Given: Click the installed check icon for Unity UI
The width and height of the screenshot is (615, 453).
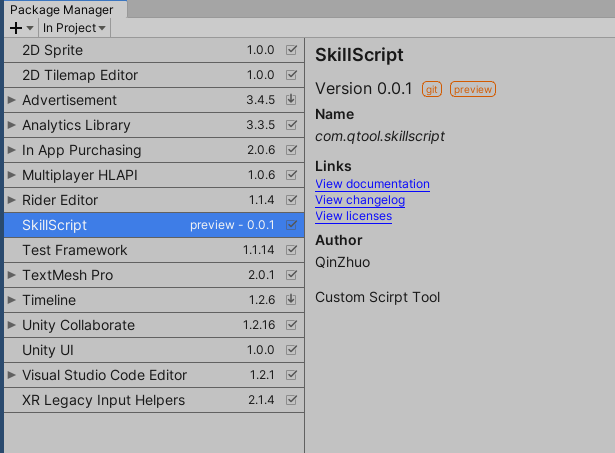Looking at the screenshot, I should point(291,350).
